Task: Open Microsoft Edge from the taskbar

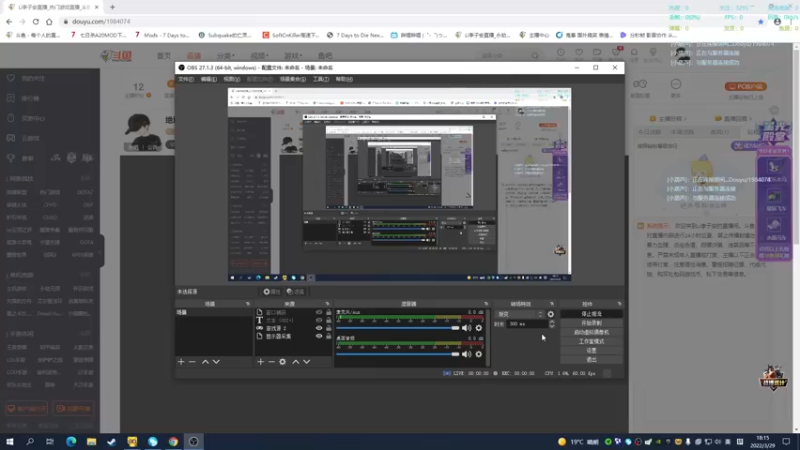Action: pos(71,442)
